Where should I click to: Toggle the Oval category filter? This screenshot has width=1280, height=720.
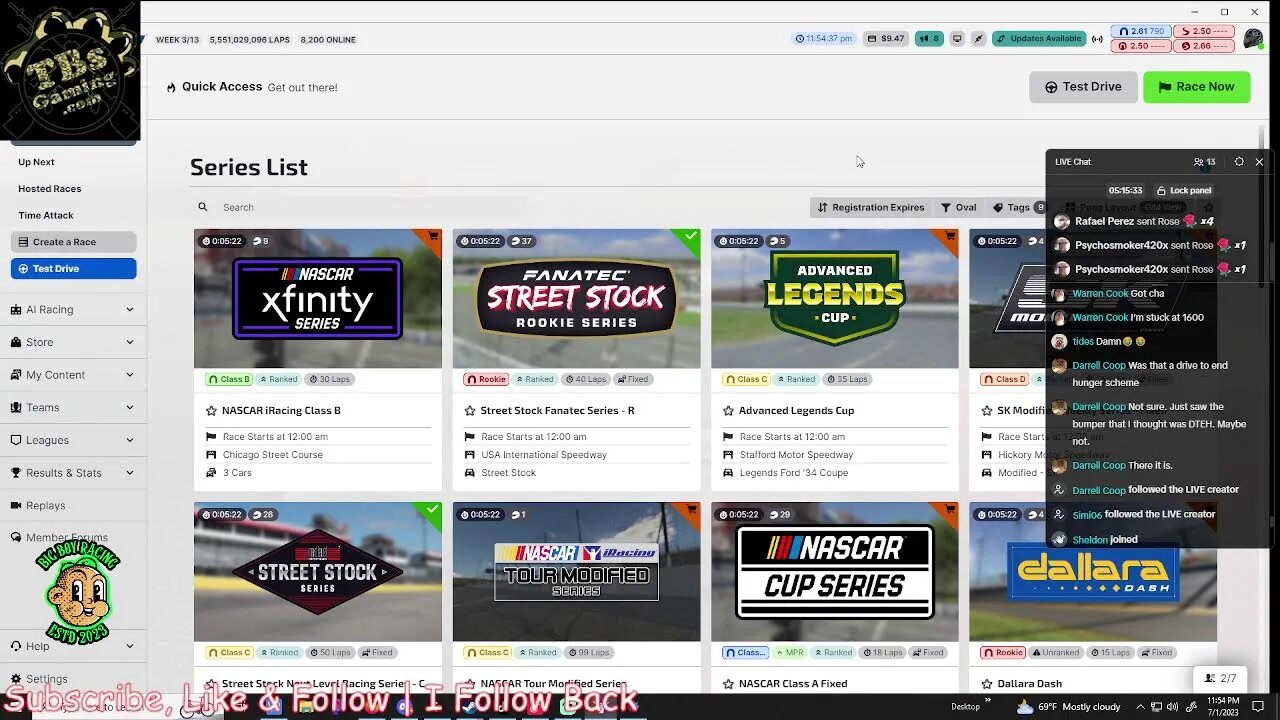pyautogui.click(x=959, y=207)
